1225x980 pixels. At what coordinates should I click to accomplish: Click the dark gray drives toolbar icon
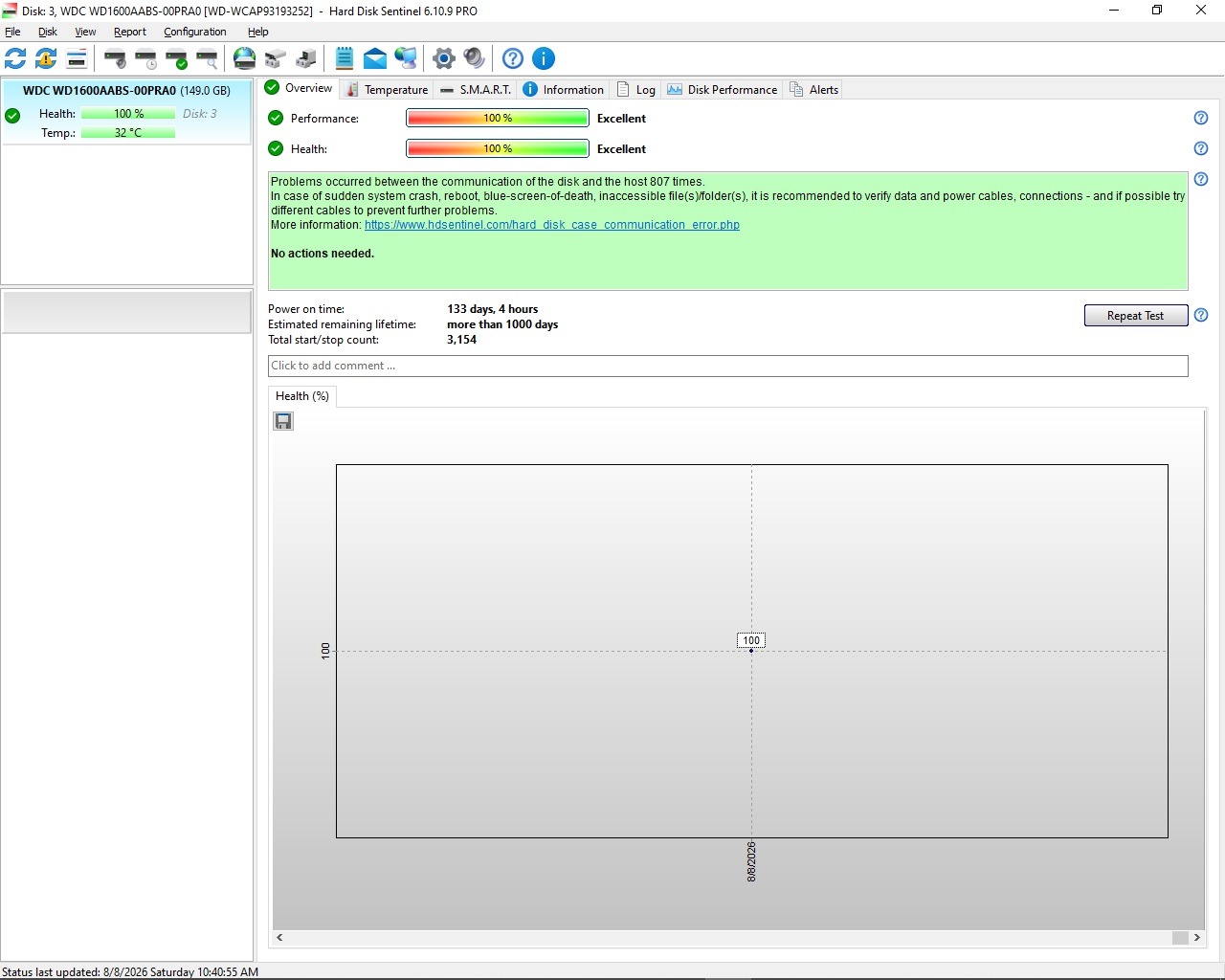tap(306, 58)
